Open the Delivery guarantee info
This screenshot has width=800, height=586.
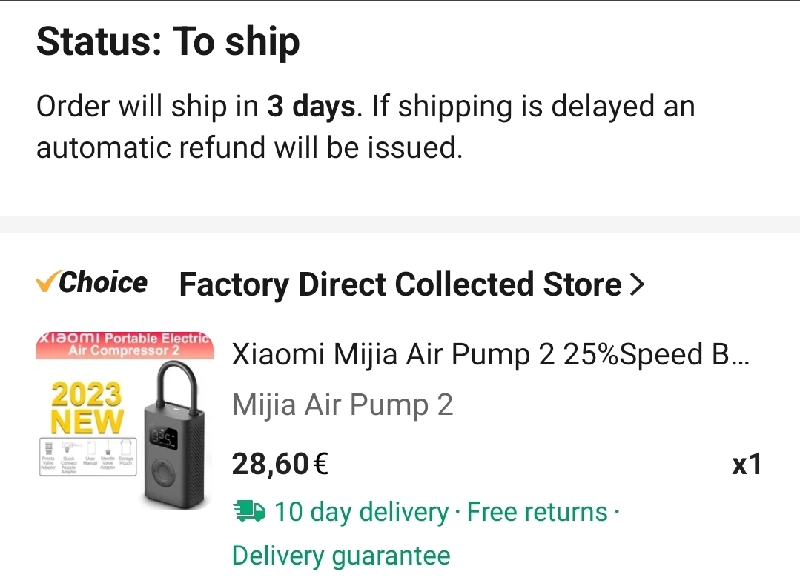(x=341, y=555)
